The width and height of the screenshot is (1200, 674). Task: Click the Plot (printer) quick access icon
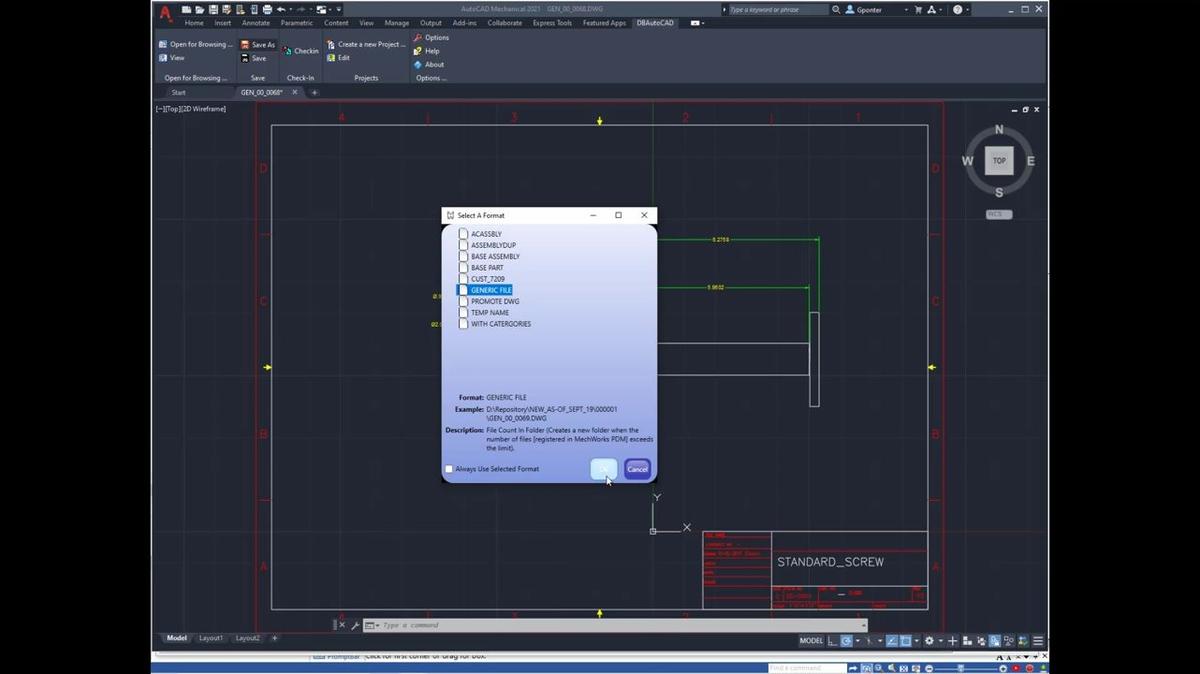coord(266,10)
